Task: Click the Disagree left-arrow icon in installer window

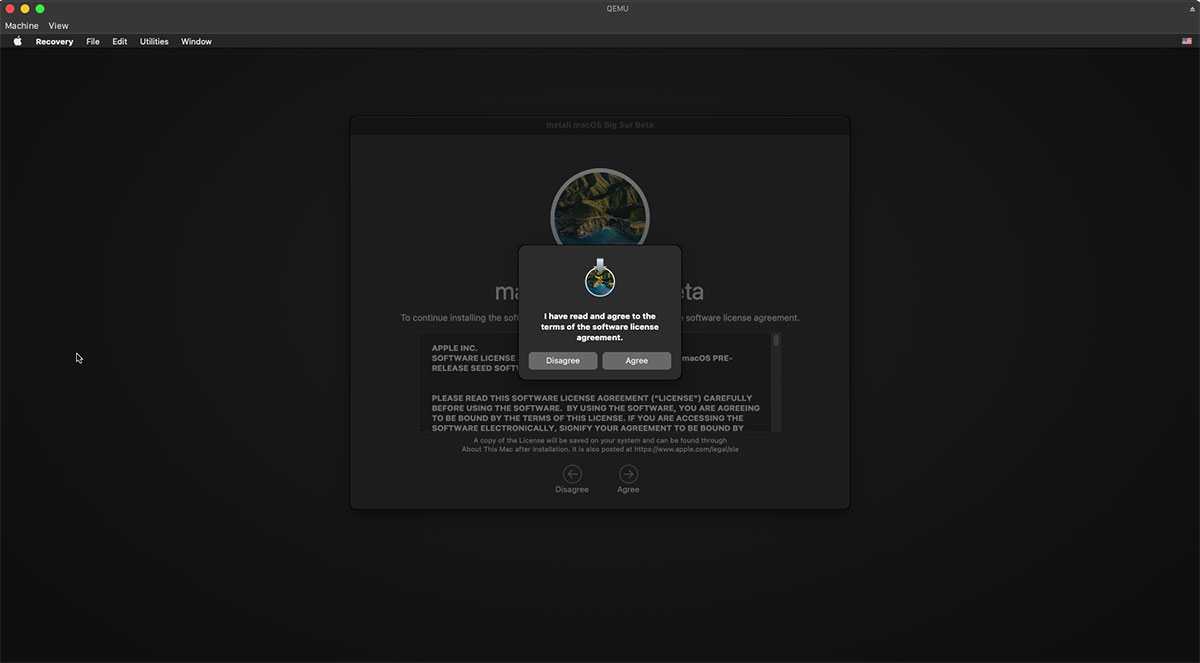Action: point(572,474)
